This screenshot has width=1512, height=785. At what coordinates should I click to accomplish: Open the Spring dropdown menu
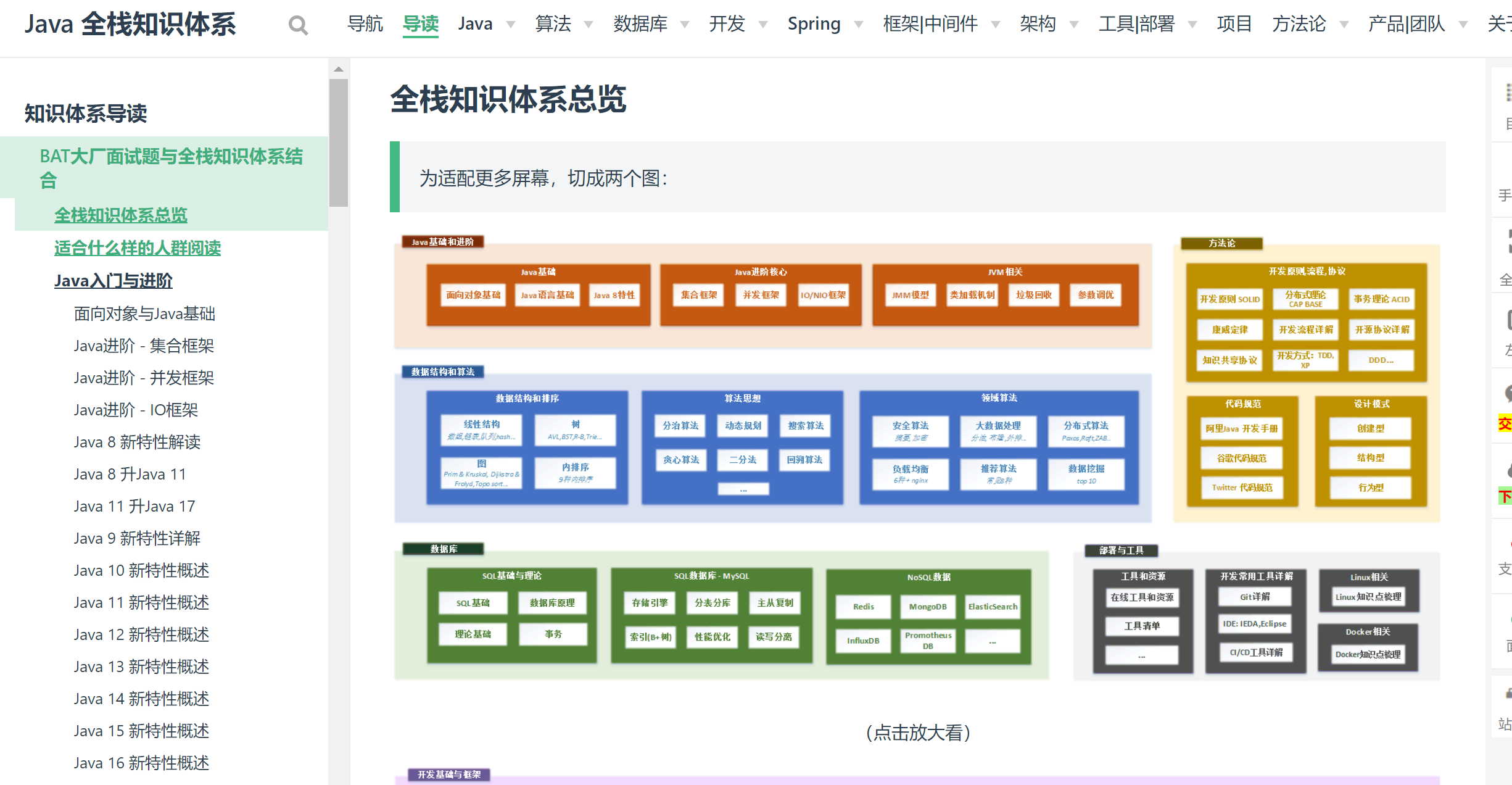point(825,24)
